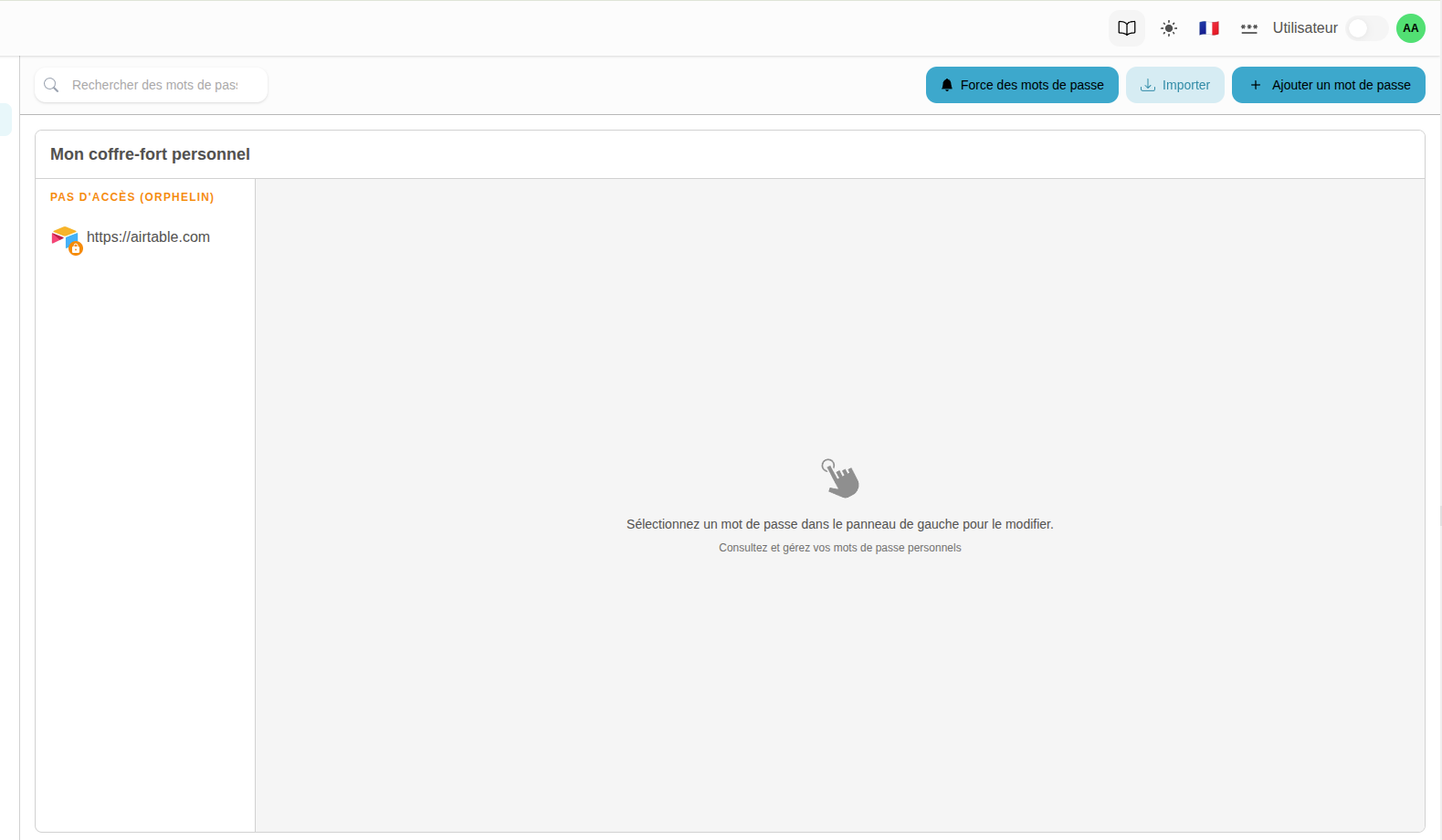Click the three-asterisk password icon
This screenshot has width=1442, height=840.
point(1248,28)
